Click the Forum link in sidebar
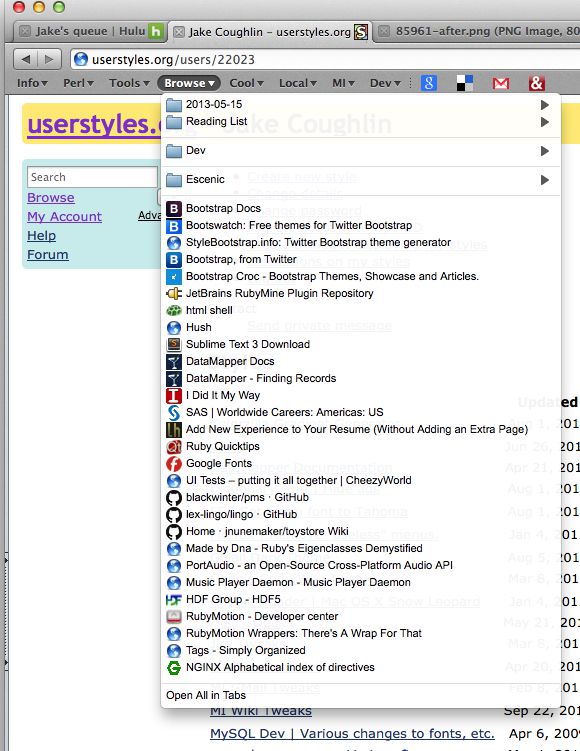580x751 pixels. pyautogui.click(x=48, y=255)
